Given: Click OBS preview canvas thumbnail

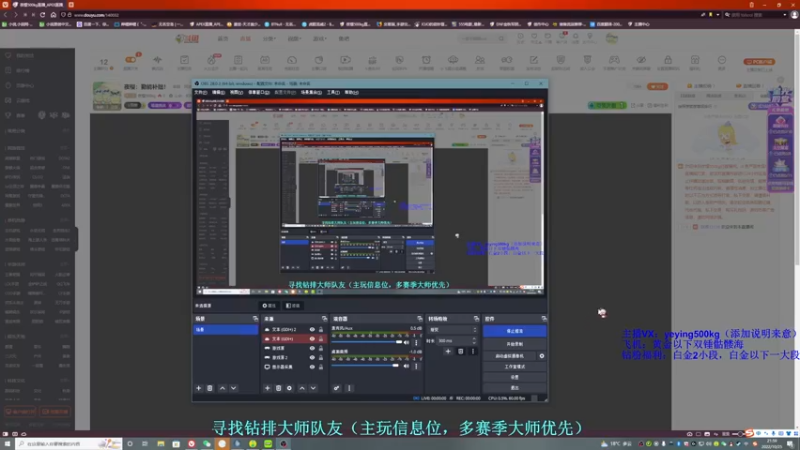Looking at the screenshot, I should 370,196.
